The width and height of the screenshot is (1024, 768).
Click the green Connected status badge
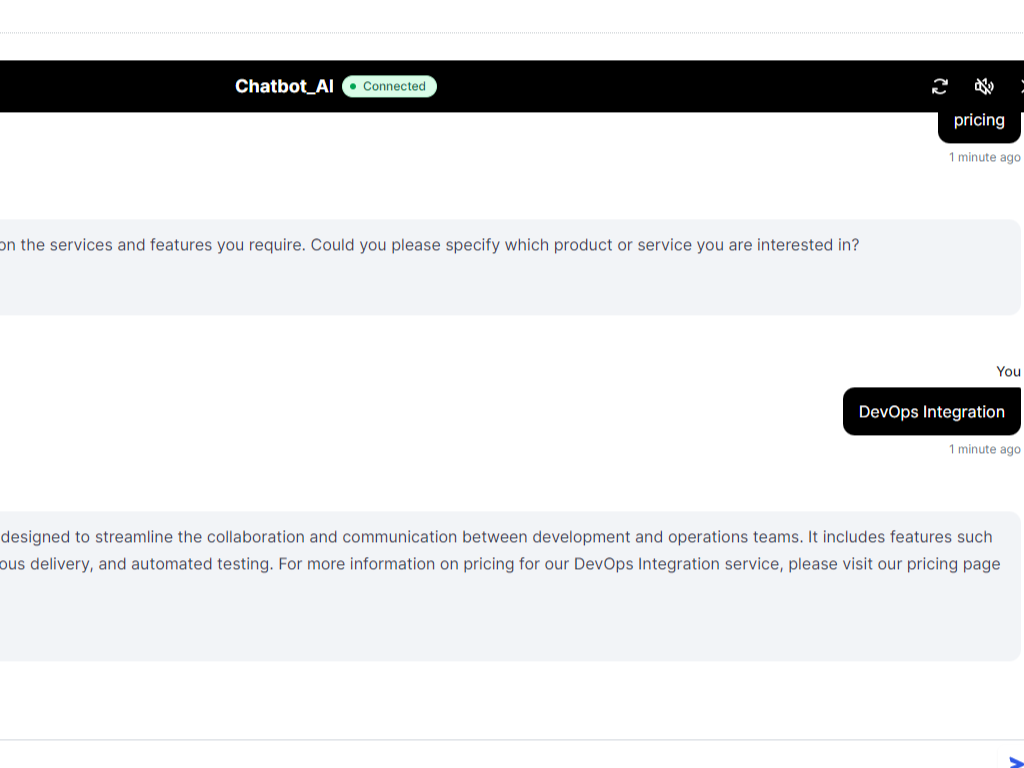click(389, 87)
